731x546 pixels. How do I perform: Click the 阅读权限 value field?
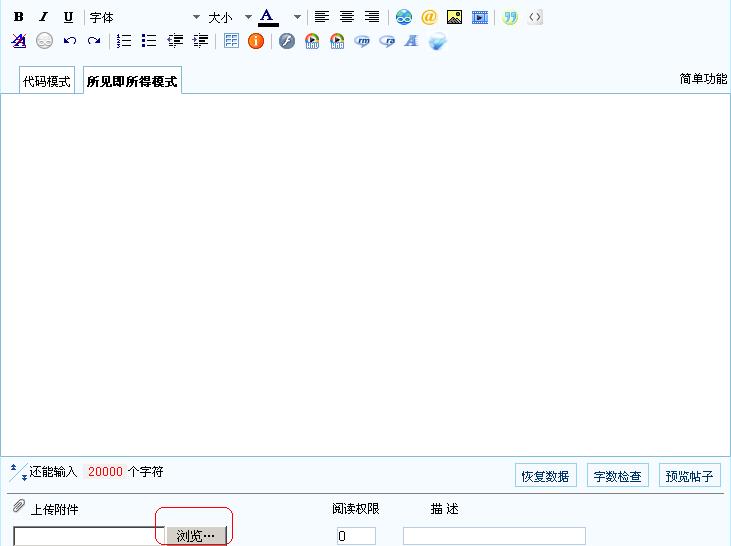(356, 536)
